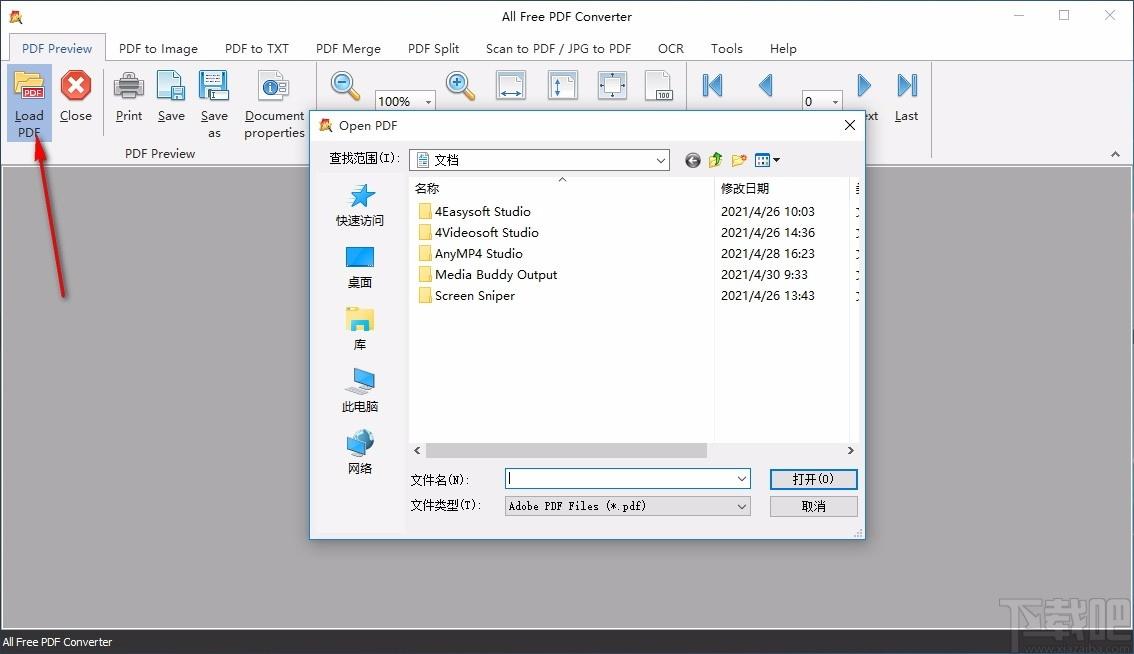The image size is (1134, 654).
Task: Close the Open PDF dialog
Action: coord(850,125)
